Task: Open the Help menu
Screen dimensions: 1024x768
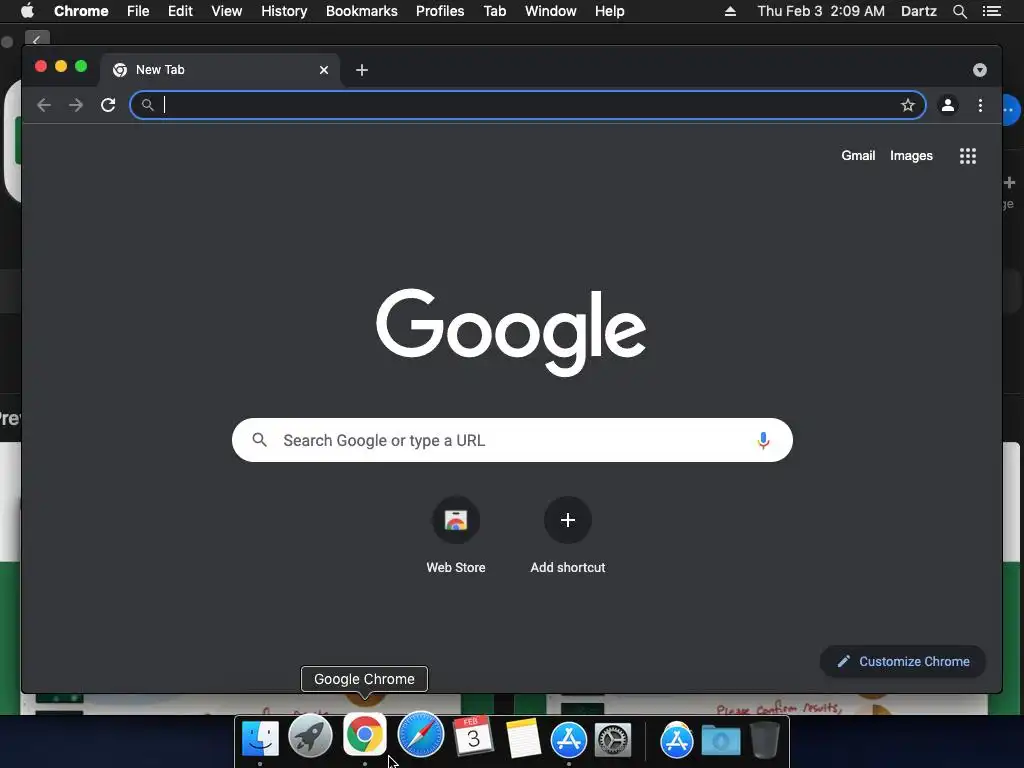Action: point(609,11)
